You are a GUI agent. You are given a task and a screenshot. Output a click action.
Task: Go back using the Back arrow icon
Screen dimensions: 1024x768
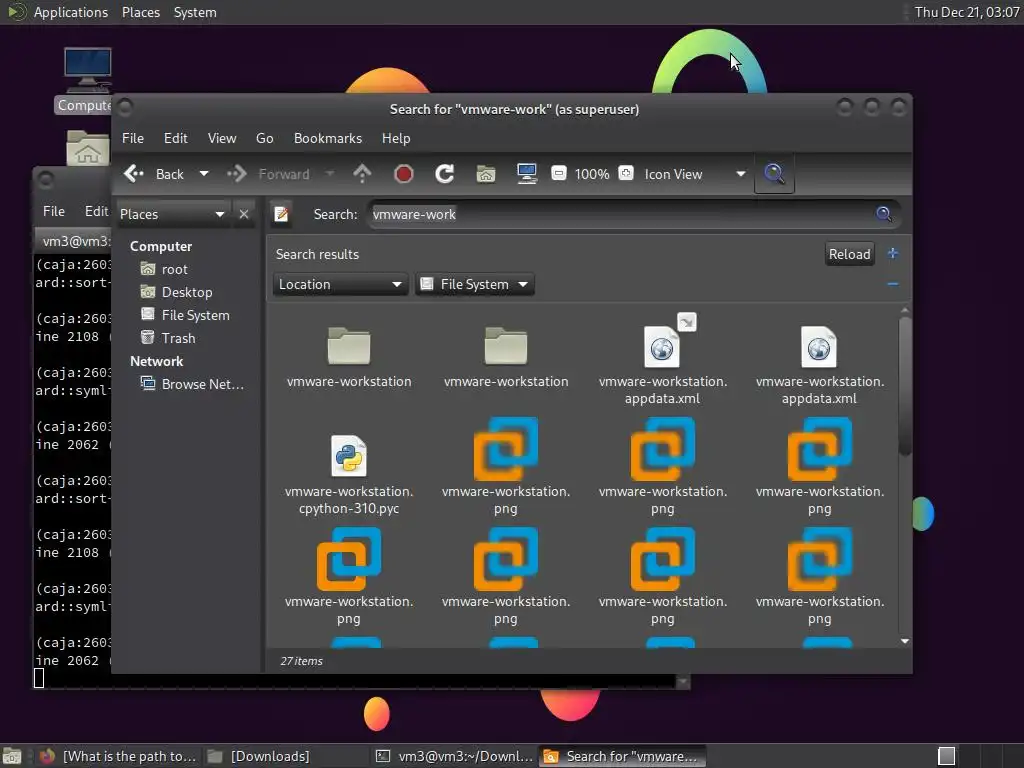pyautogui.click(x=134, y=174)
